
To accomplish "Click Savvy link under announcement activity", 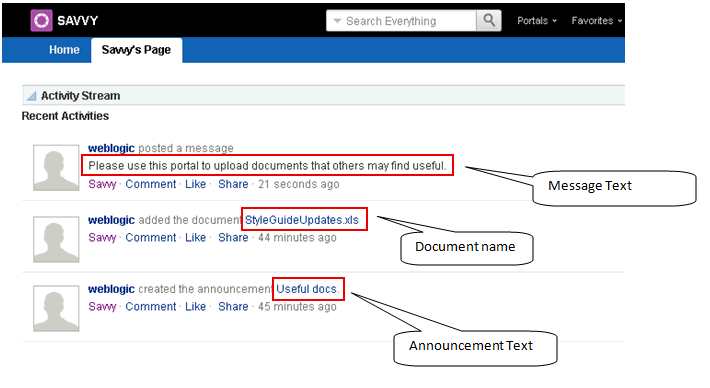I will tap(102, 307).
